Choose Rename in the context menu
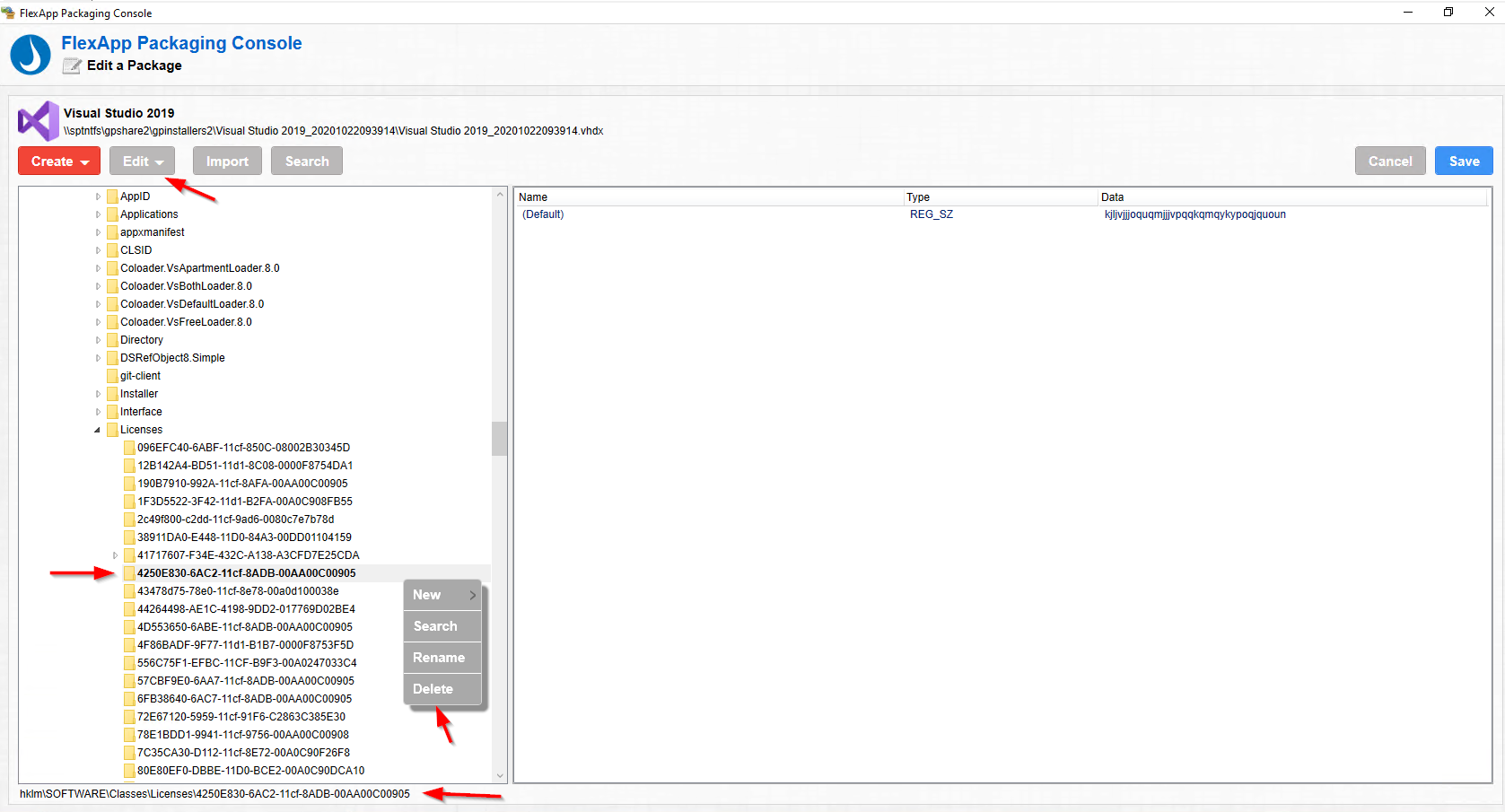Image resolution: width=1505 pixels, height=812 pixels. click(442, 658)
